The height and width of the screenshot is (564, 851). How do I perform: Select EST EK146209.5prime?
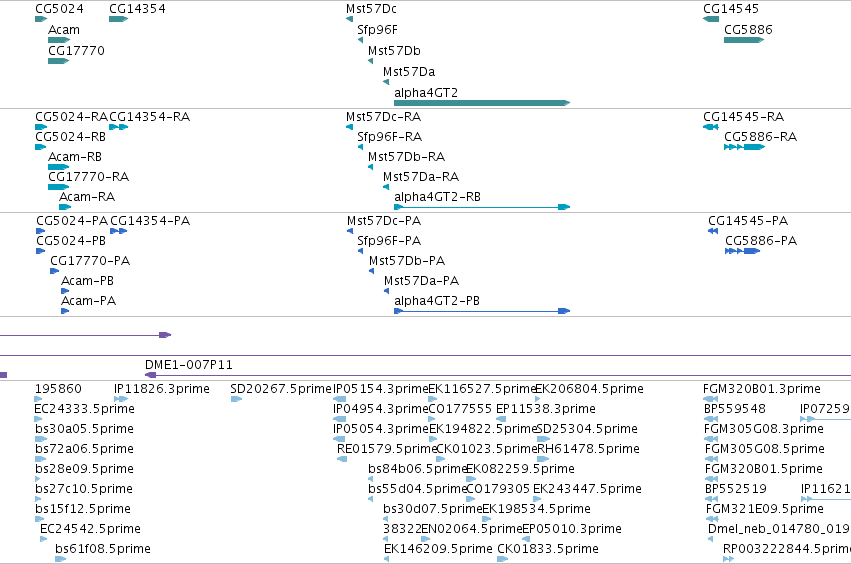coord(438,549)
